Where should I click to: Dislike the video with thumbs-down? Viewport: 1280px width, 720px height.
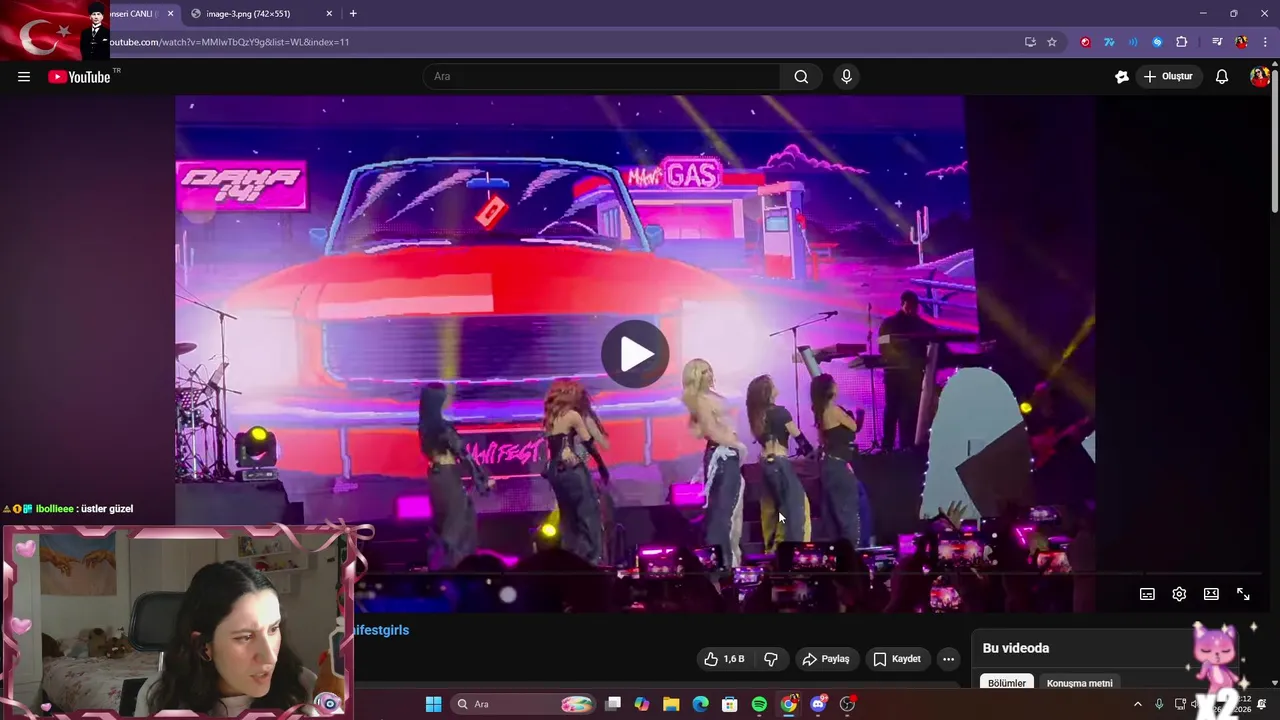771,659
